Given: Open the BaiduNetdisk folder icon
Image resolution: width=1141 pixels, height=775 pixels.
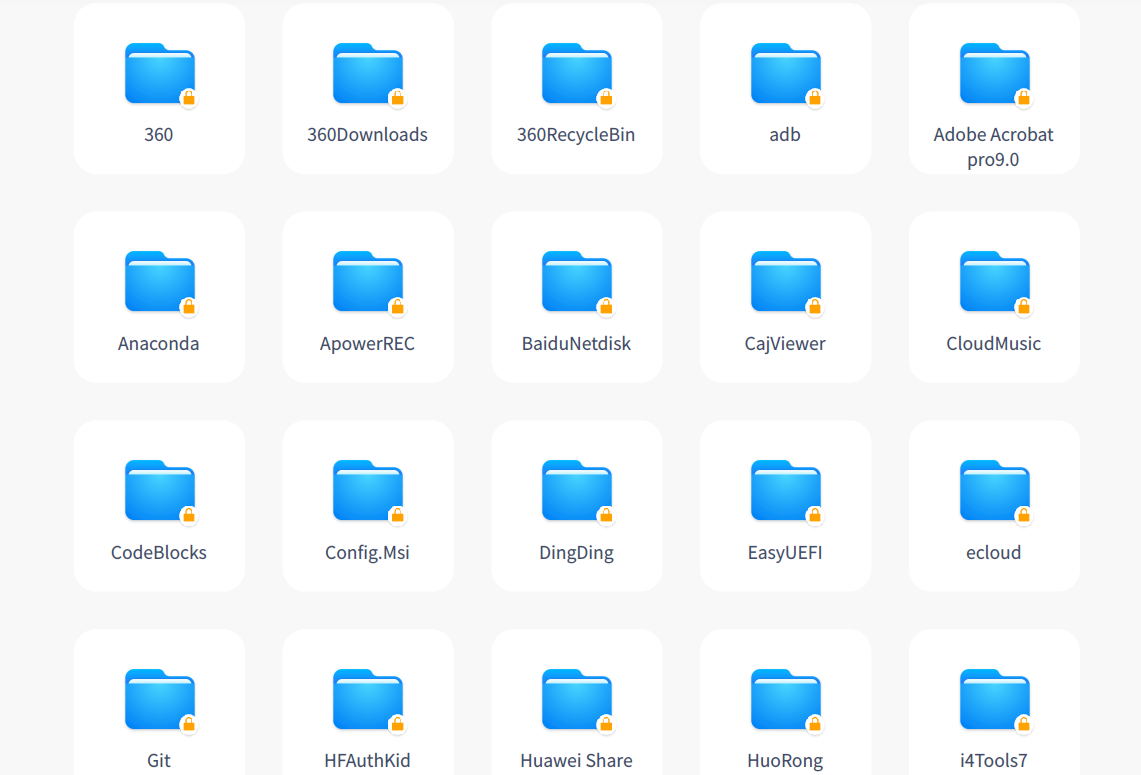Looking at the screenshot, I should point(577,283).
